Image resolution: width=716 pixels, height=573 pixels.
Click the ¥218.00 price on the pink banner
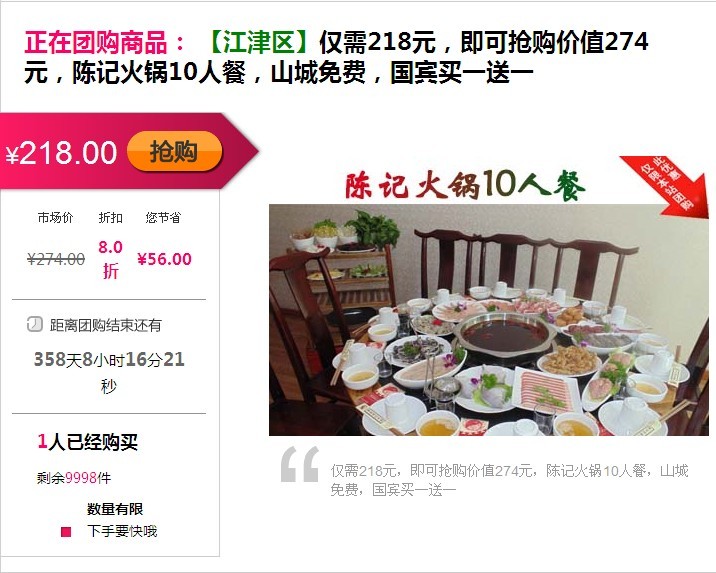[x=62, y=152]
